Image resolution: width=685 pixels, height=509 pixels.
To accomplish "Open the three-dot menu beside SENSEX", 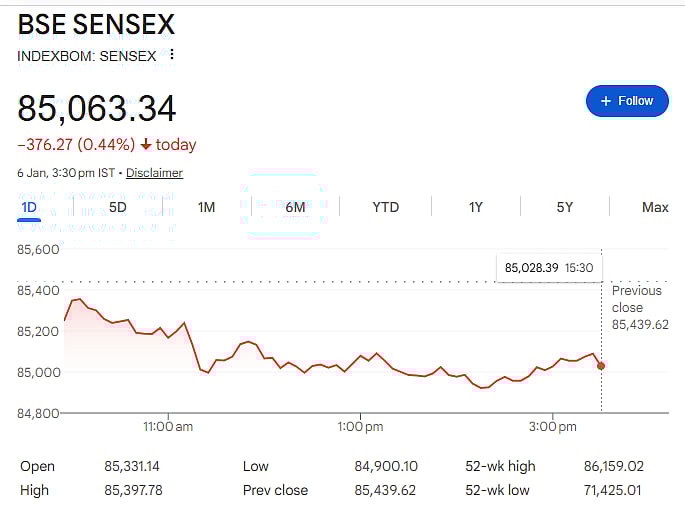I will (x=172, y=55).
